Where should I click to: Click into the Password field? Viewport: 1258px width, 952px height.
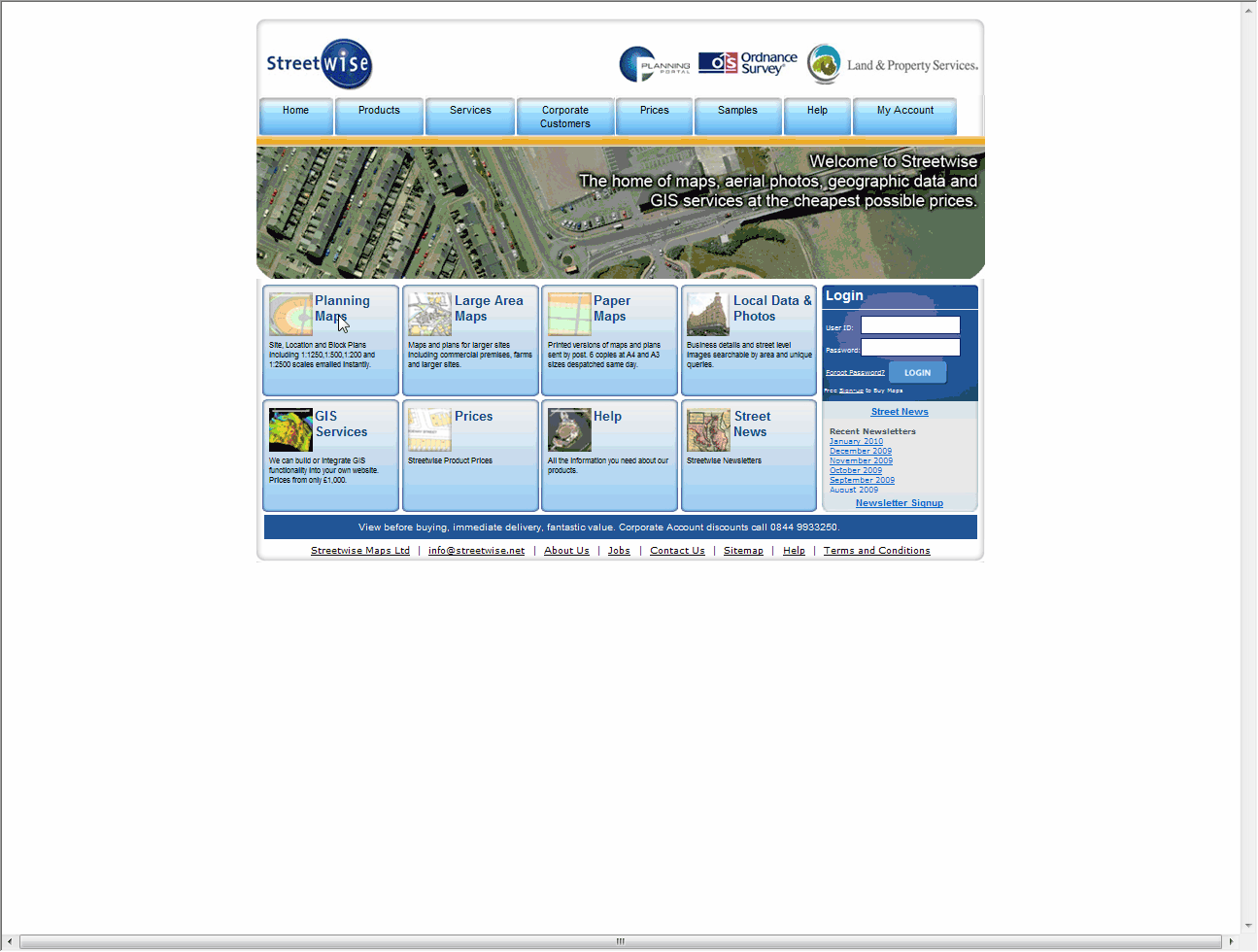910,348
